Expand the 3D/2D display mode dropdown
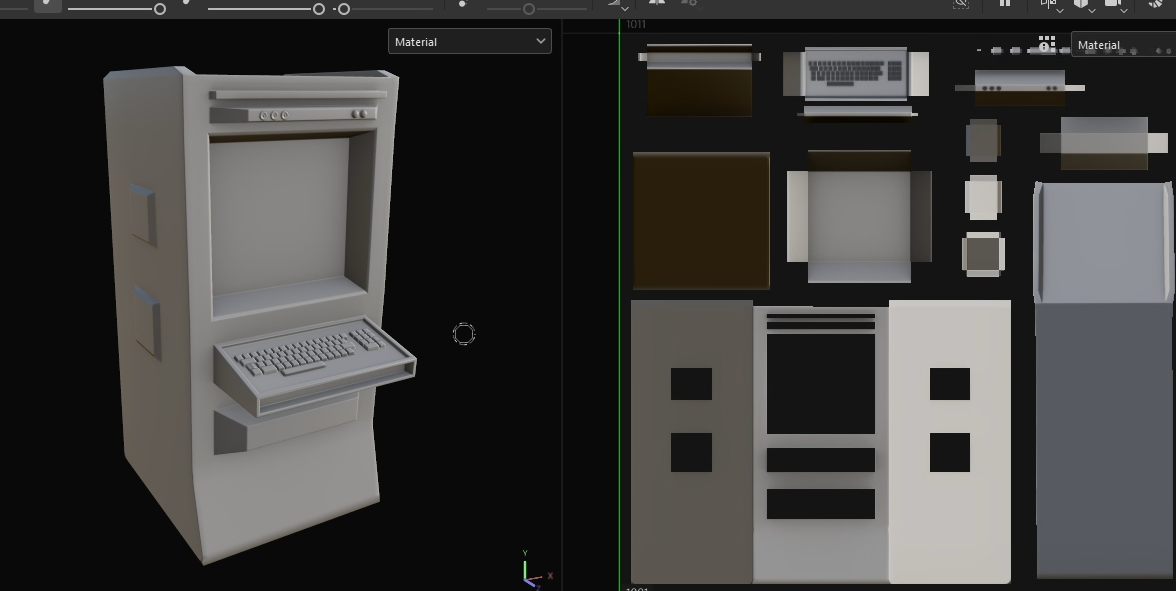The height and width of the screenshot is (591, 1176). point(1050,5)
